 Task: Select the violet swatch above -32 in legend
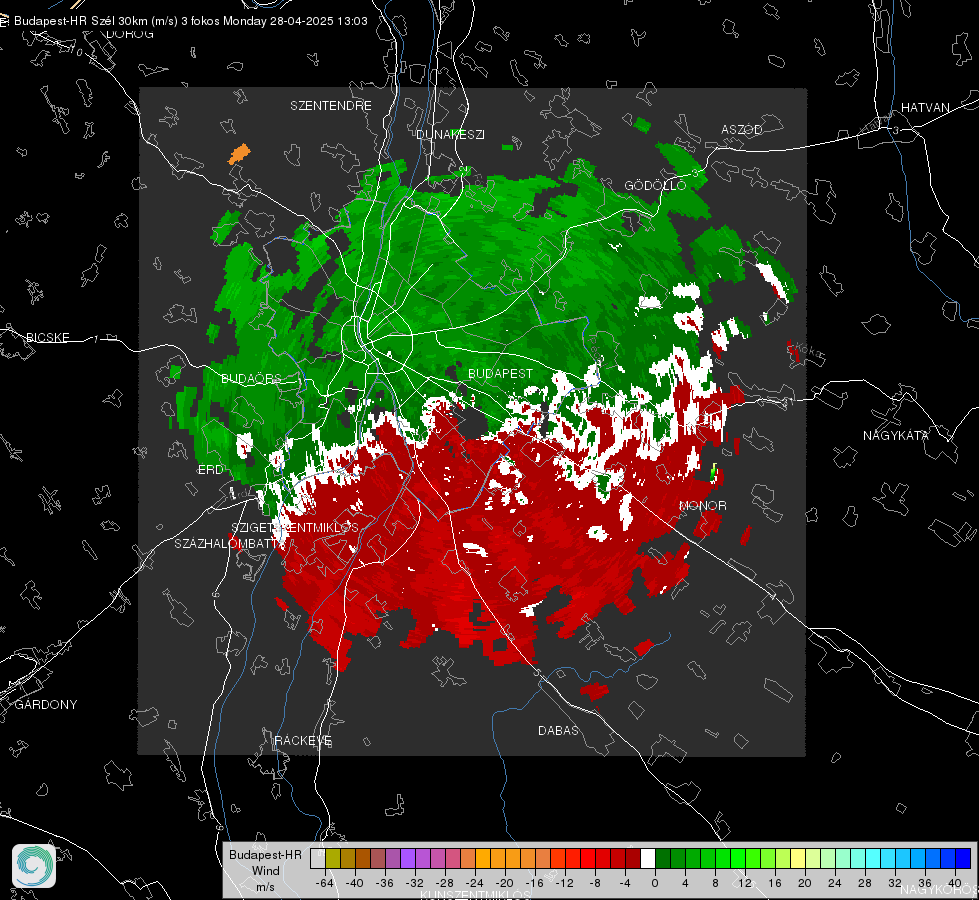[x=408, y=858]
